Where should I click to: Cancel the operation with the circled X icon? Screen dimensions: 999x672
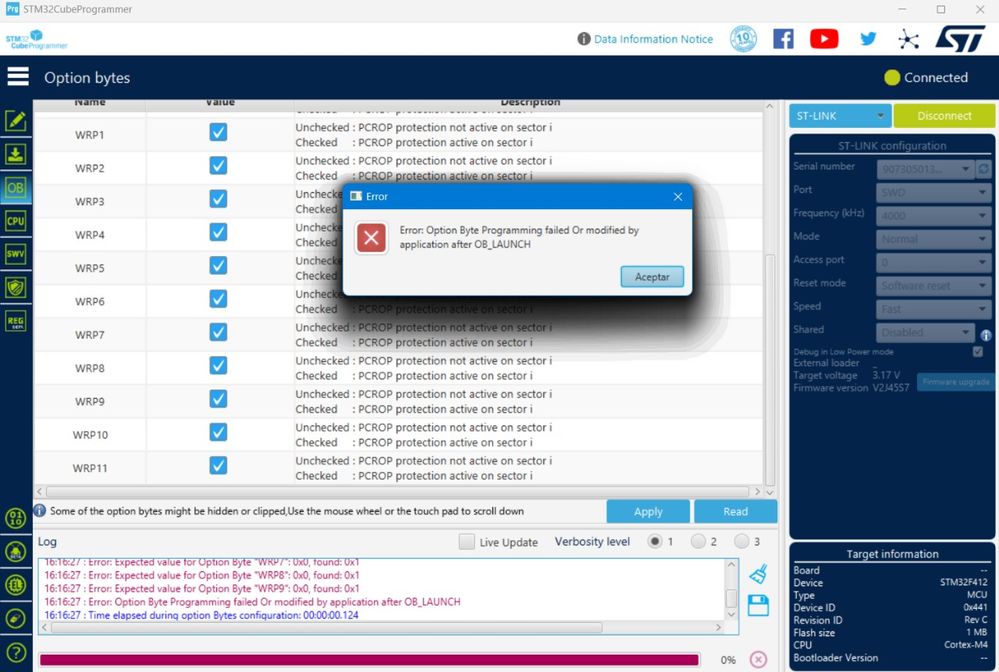(x=758, y=659)
